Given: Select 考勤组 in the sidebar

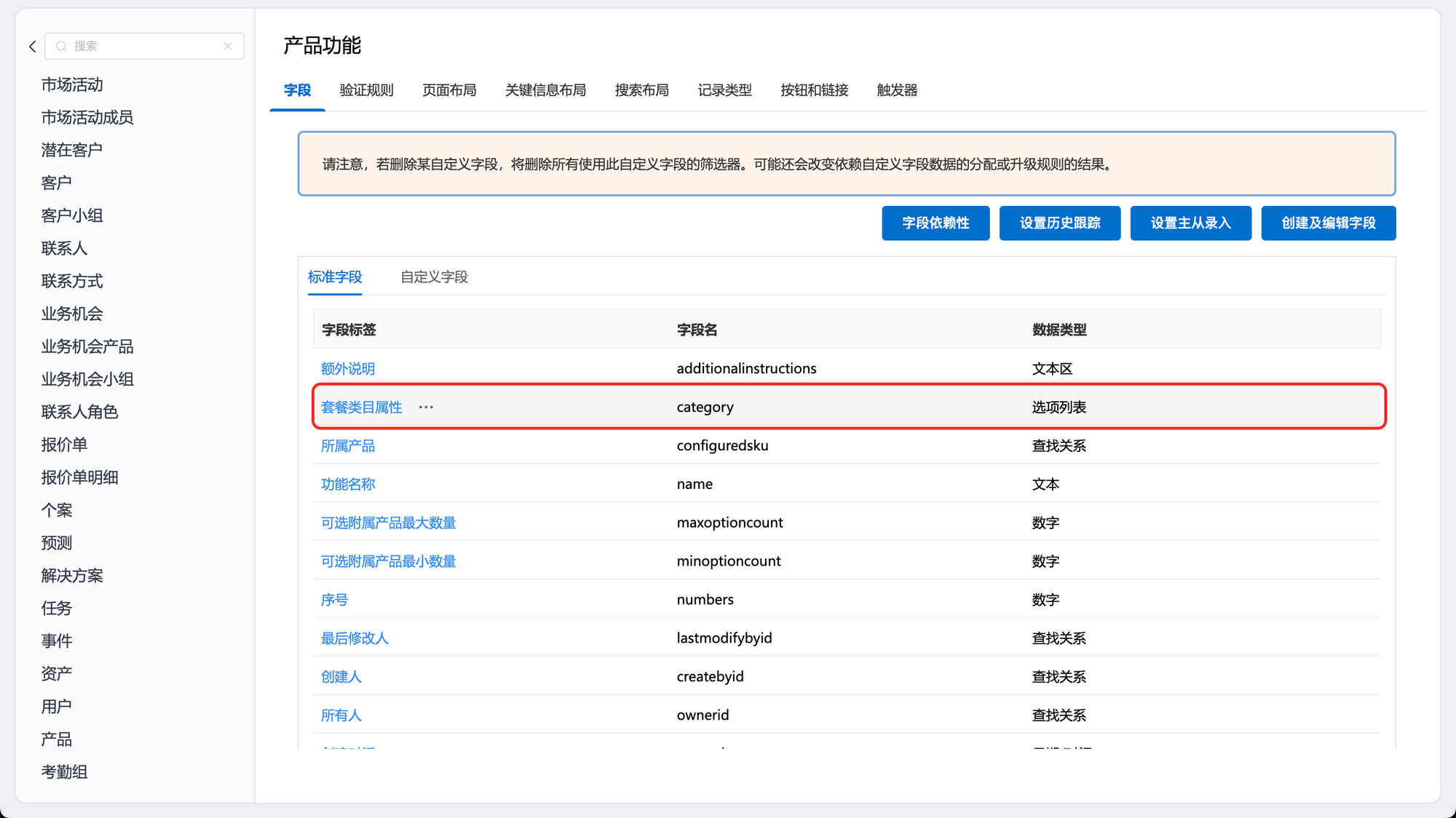Looking at the screenshot, I should tap(65, 771).
